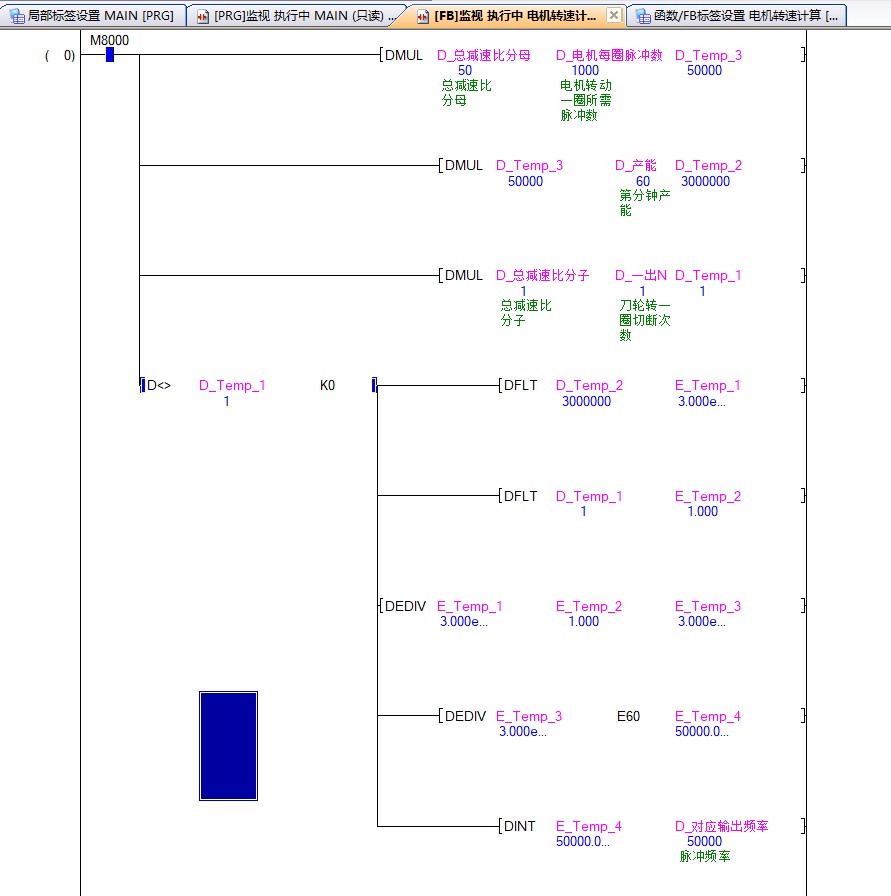
Task: Select the M8000 contact on the ladder
Action: pyautogui.click(x=109, y=55)
